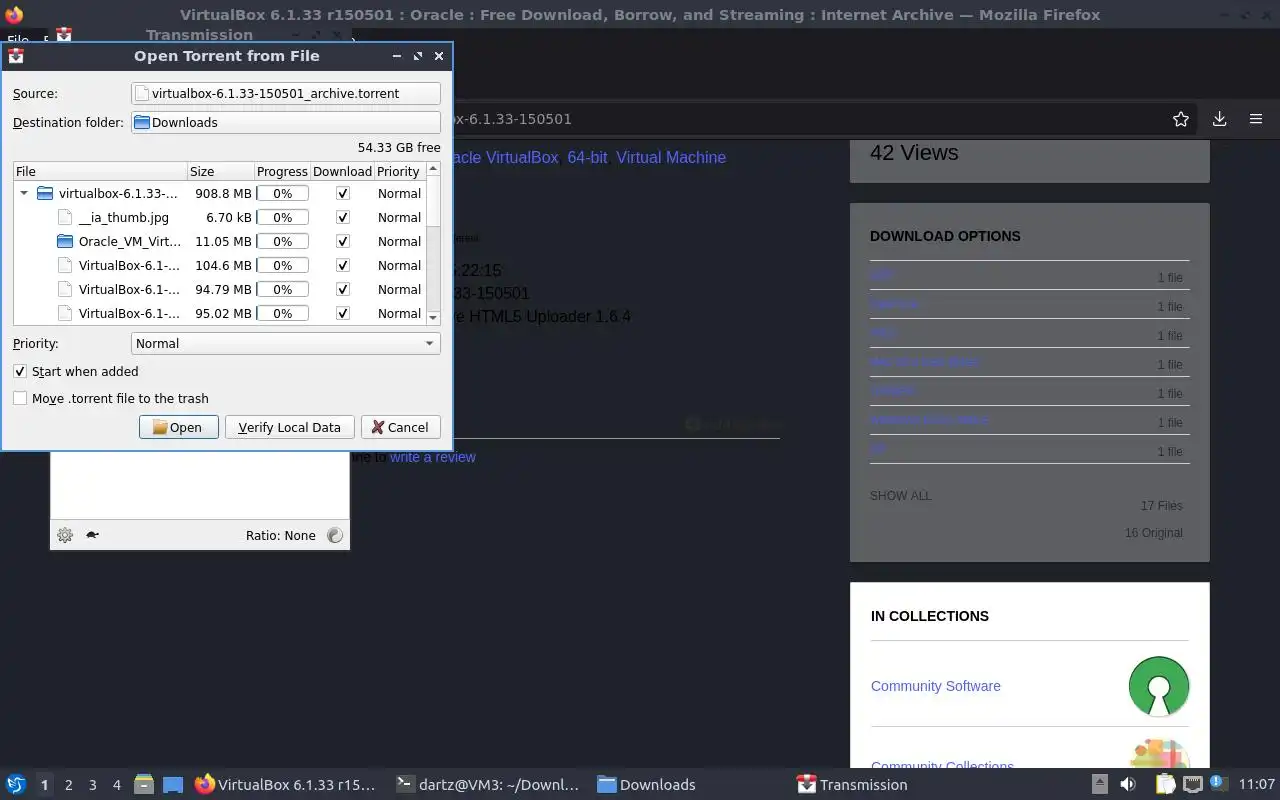Image resolution: width=1280 pixels, height=800 pixels.
Task: Uncheck Download for the 95.02 MB file
Action: tap(343, 313)
